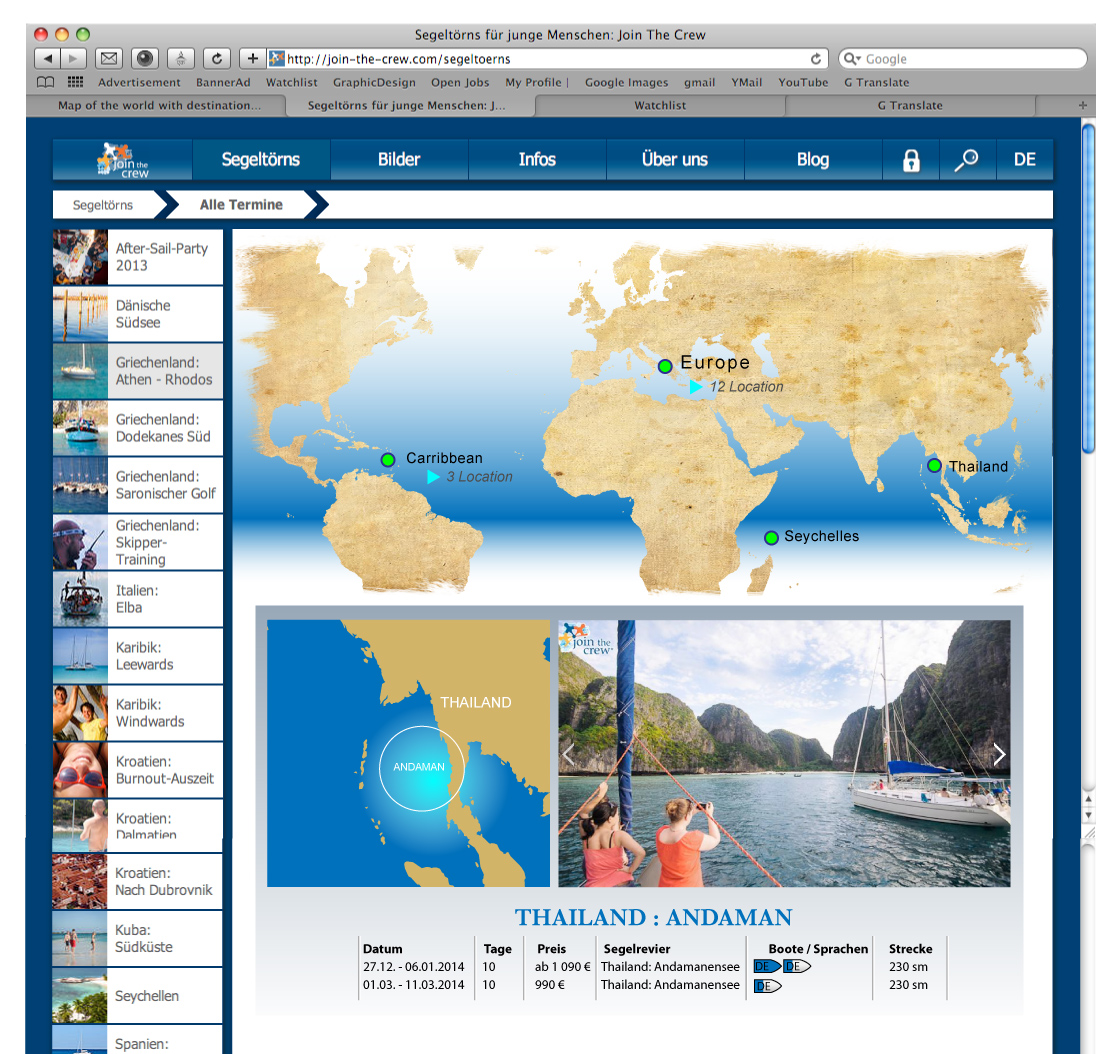The height and width of the screenshot is (1054, 1114).
Task: Open the Bilder navigation menu
Action: [399, 160]
